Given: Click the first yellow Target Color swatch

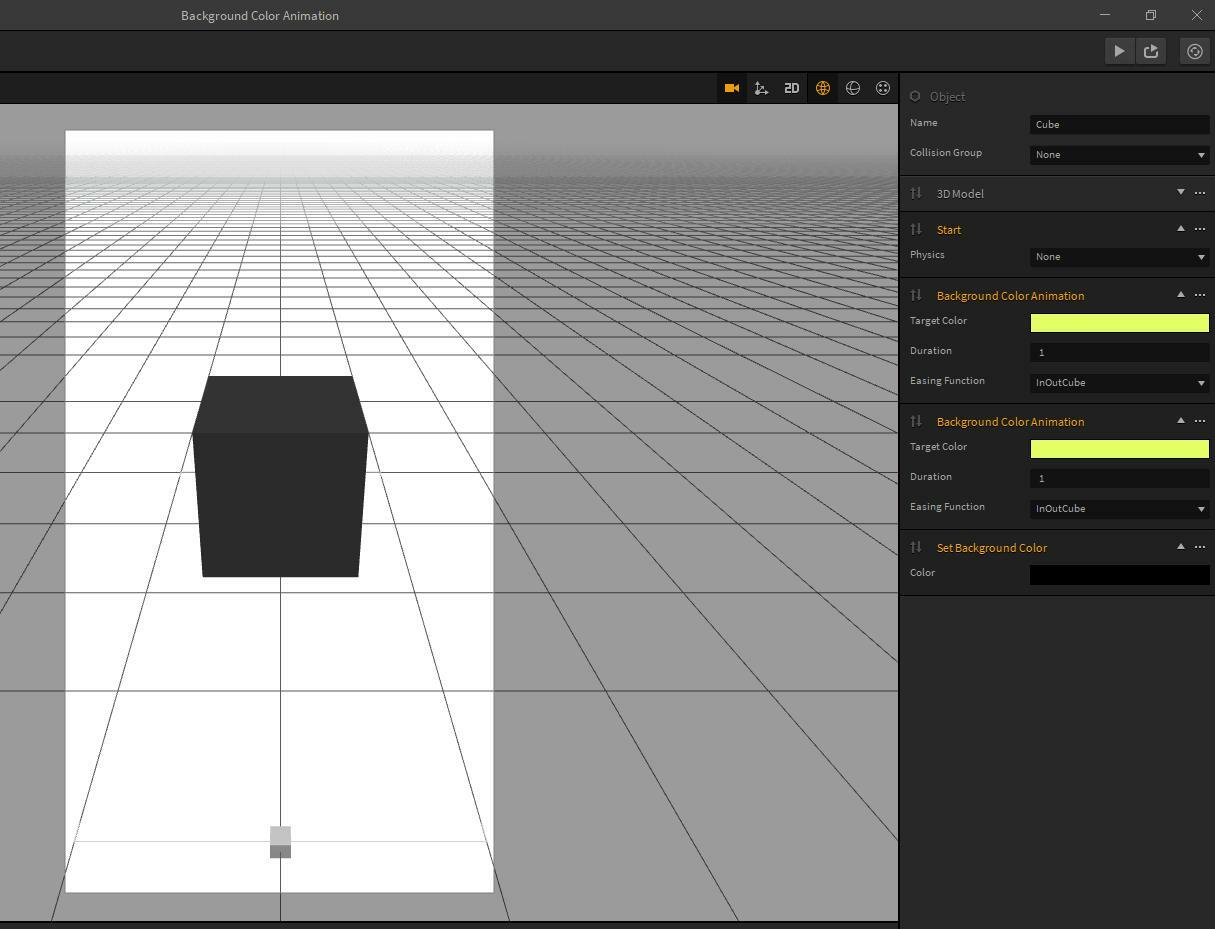Looking at the screenshot, I should pyautogui.click(x=1119, y=323).
